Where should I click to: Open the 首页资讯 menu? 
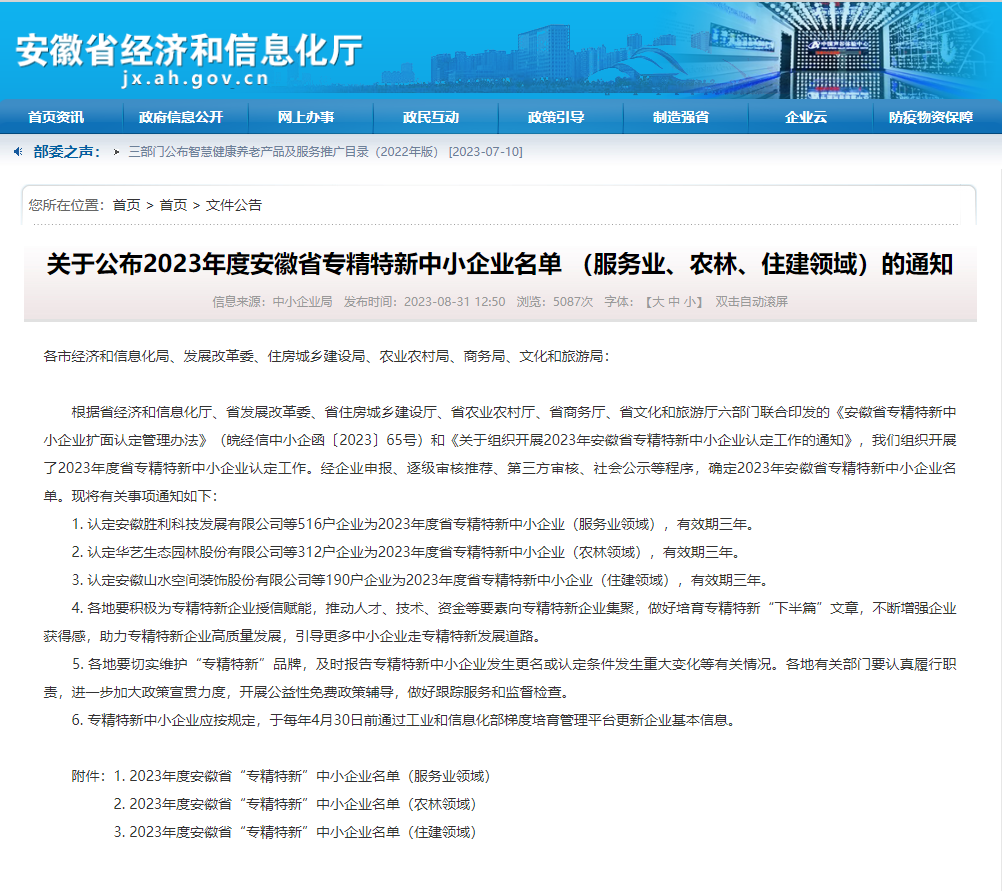[56, 117]
